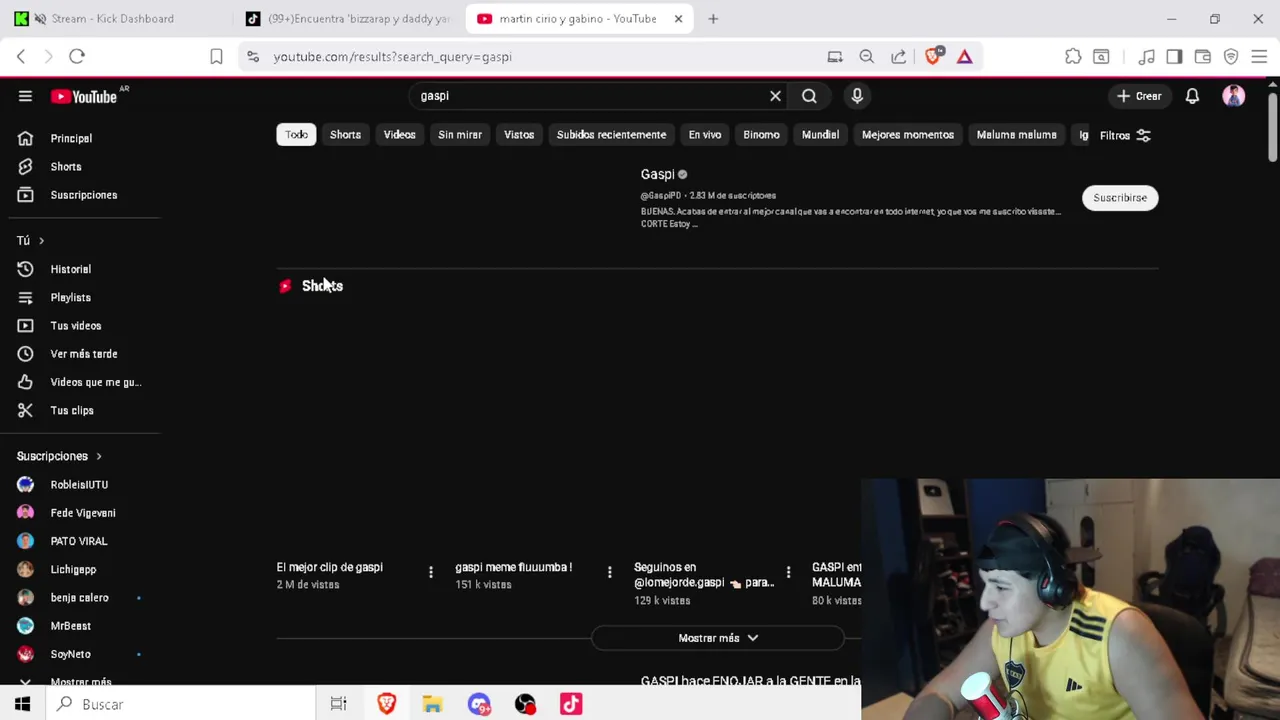The width and height of the screenshot is (1280, 720).
Task: Expand the Tú section chevron
Action: click(41, 241)
